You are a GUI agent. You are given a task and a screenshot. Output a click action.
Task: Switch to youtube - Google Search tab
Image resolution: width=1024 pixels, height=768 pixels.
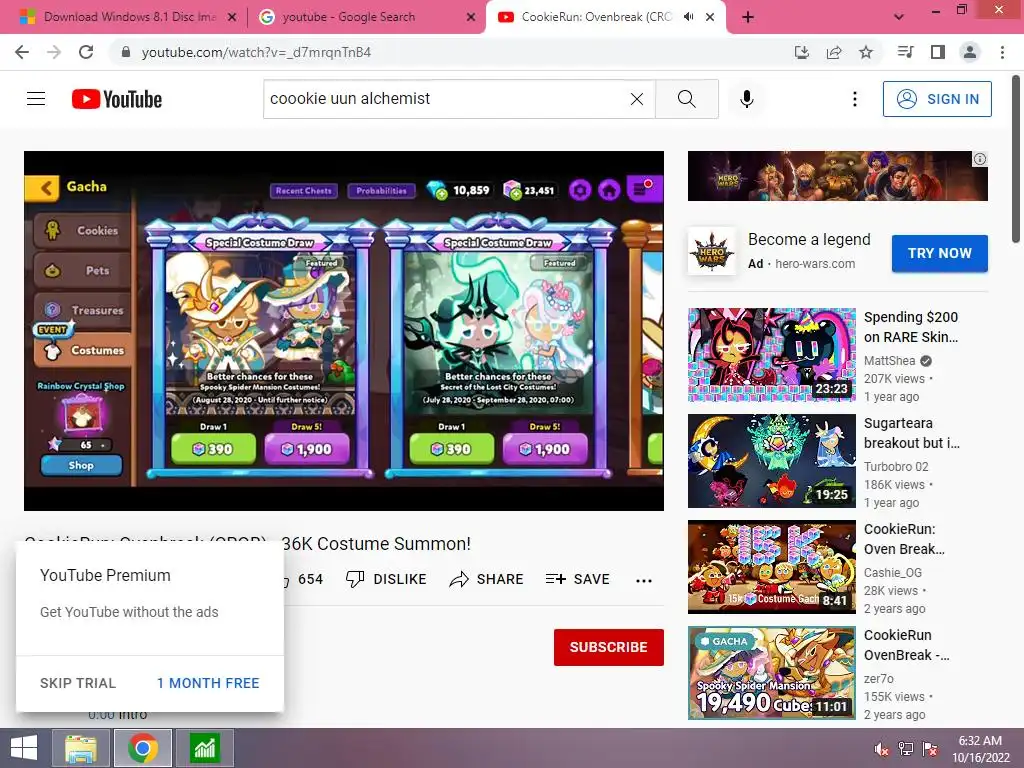366,17
